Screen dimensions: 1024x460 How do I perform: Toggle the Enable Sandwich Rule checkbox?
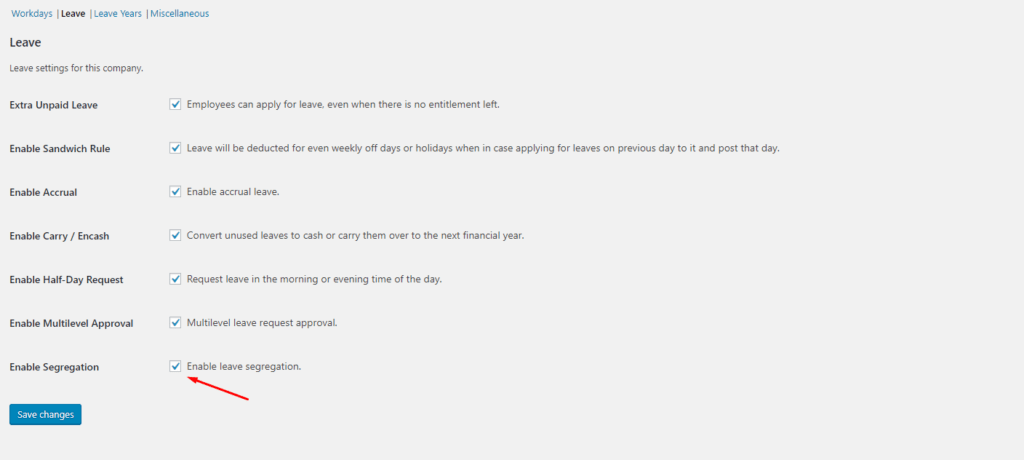coord(175,148)
